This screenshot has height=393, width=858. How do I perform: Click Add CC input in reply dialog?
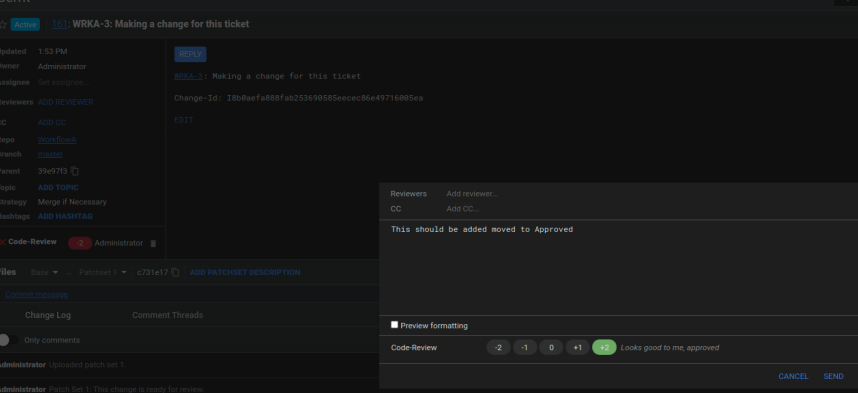[x=463, y=209]
